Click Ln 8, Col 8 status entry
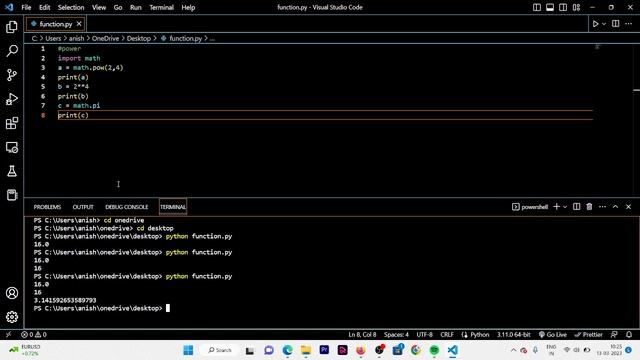Screen dimensions: 640x360 click(x=362, y=334)
